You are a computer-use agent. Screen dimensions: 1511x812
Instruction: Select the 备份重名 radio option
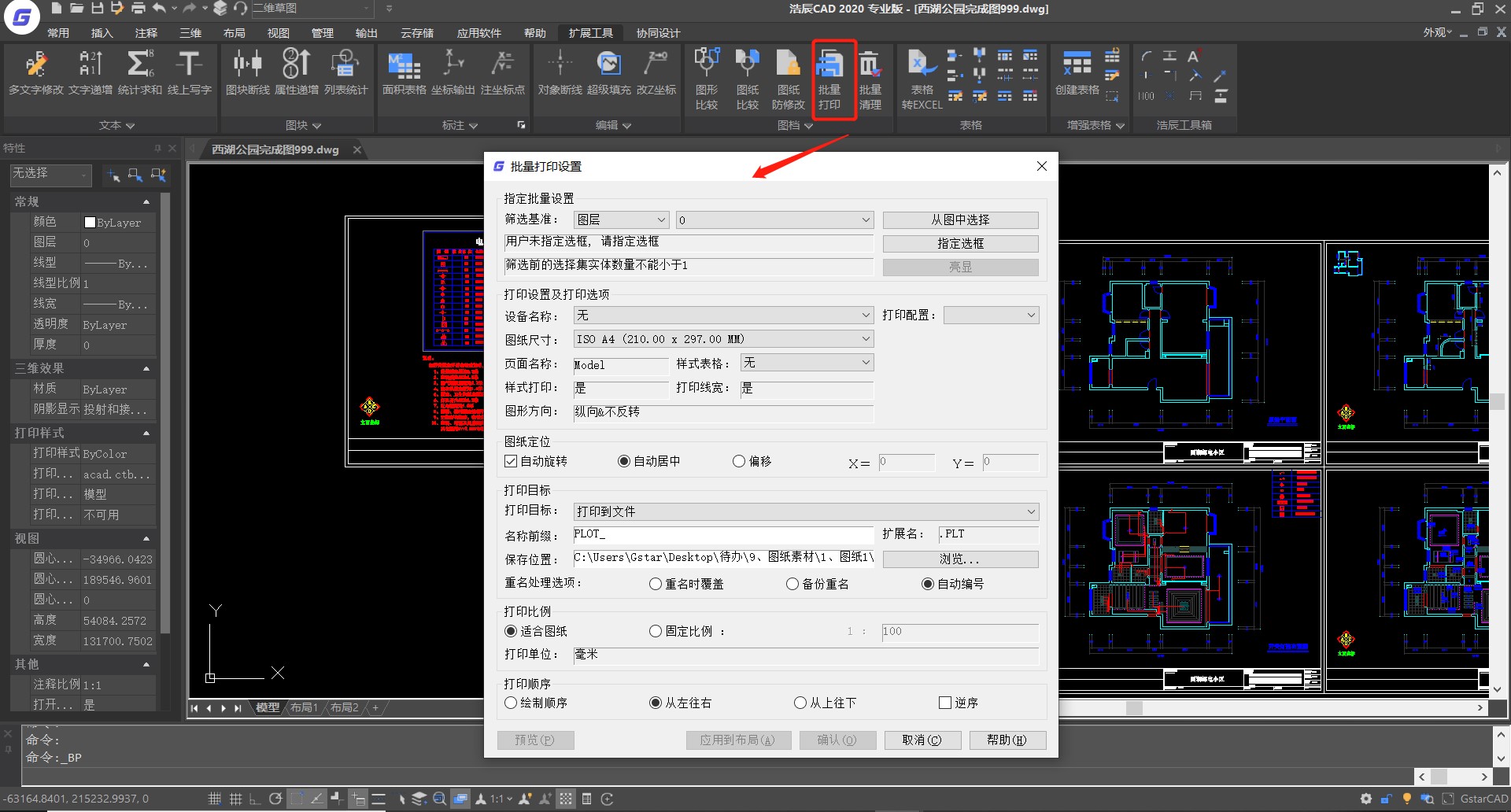point(792,584)
